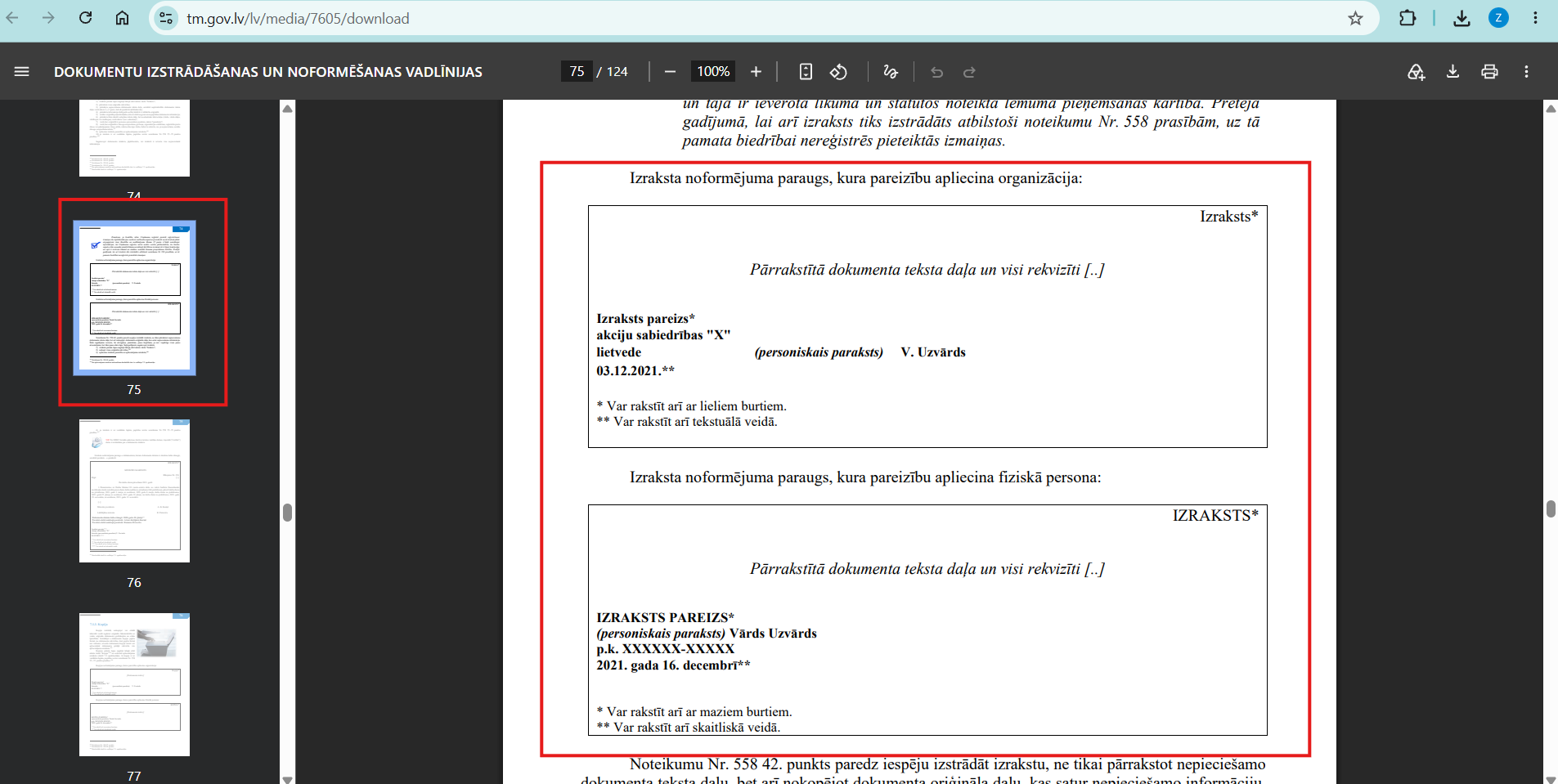Click the zoom level field showing 100%
Image resolution: width=1558 pixels, height=784 pixels.
[x=713, y=72]
